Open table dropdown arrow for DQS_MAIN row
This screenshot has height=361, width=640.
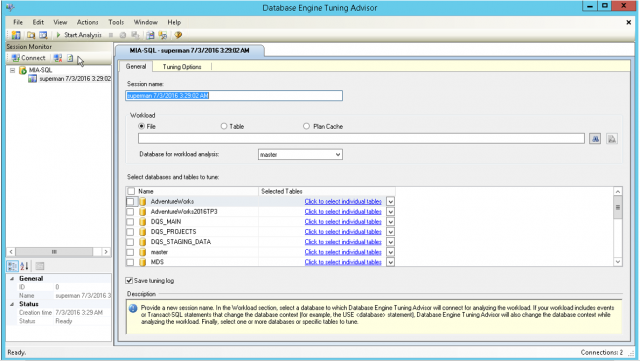pyautogui.click(x=390, y=222)
